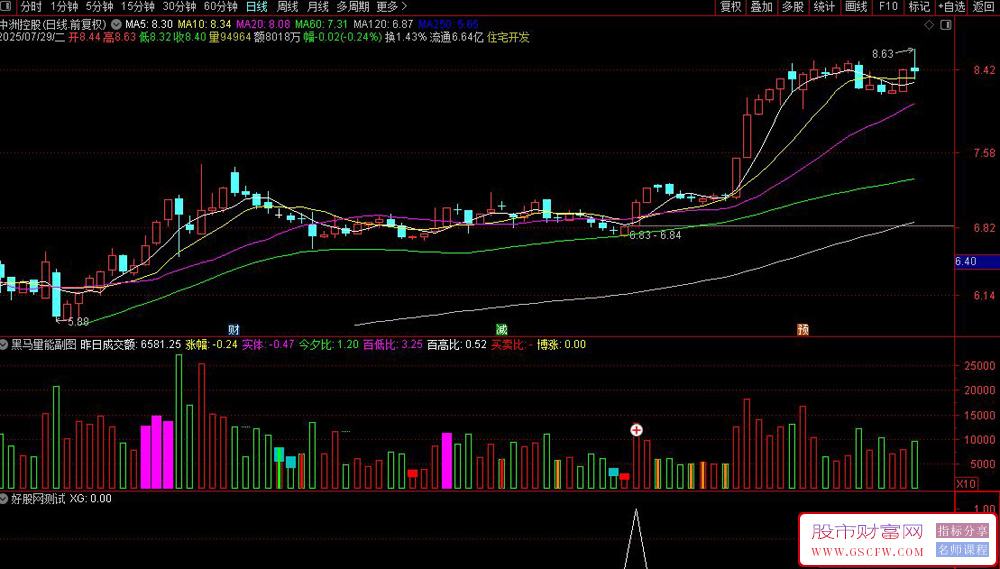Click the F10 company info button

click(888, 7)
